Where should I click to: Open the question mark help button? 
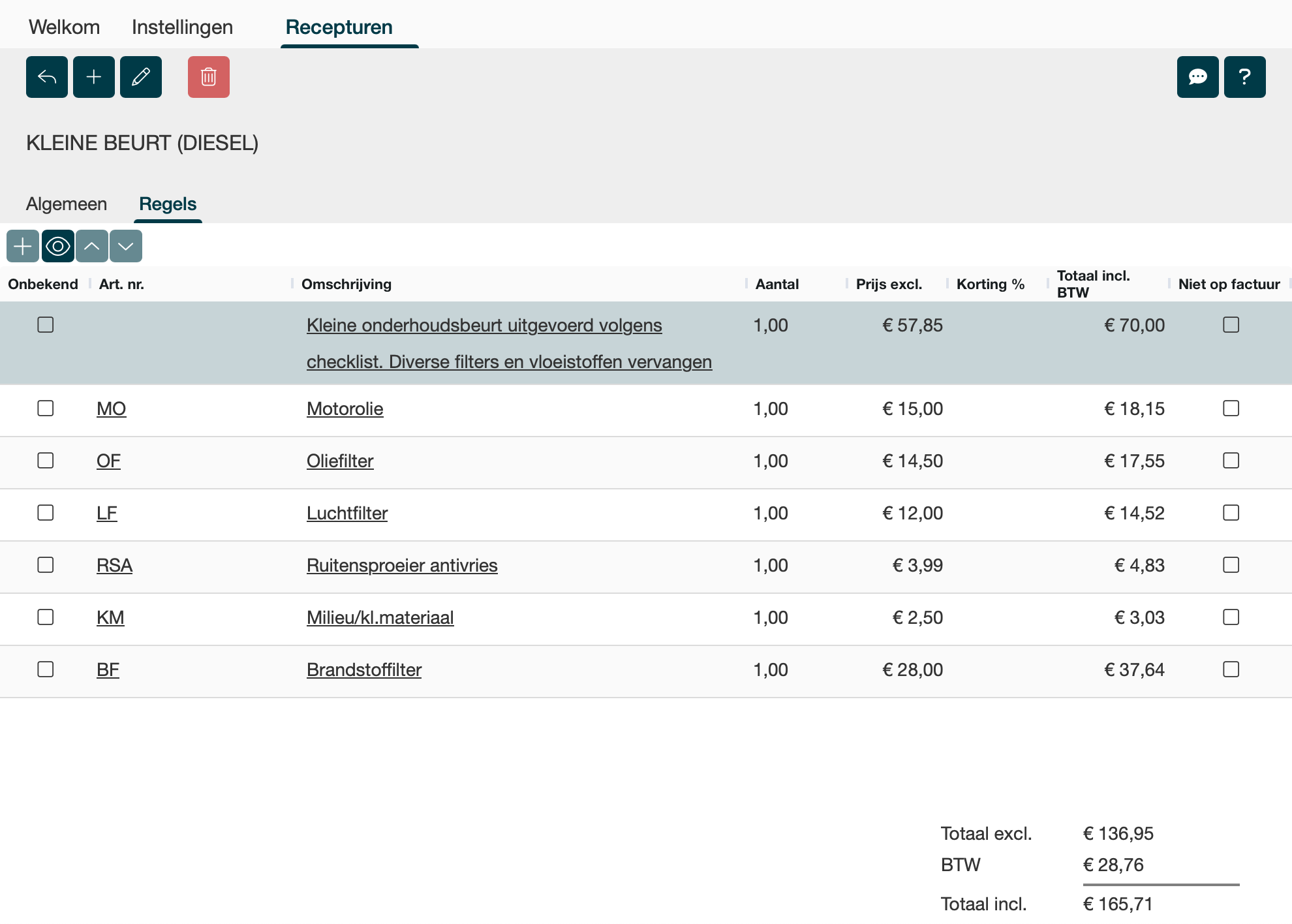pyautogui.click(x=1244, y=77)
